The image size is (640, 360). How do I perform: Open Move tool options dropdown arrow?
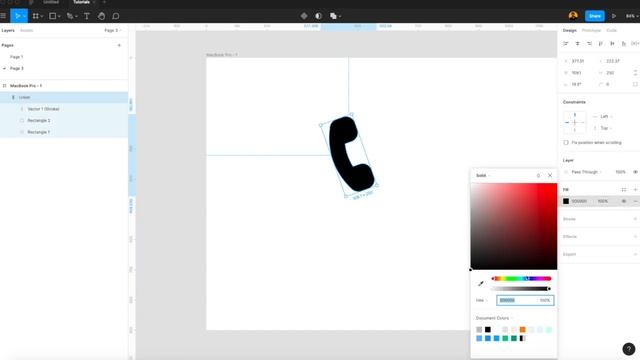[x=24, y=16]
